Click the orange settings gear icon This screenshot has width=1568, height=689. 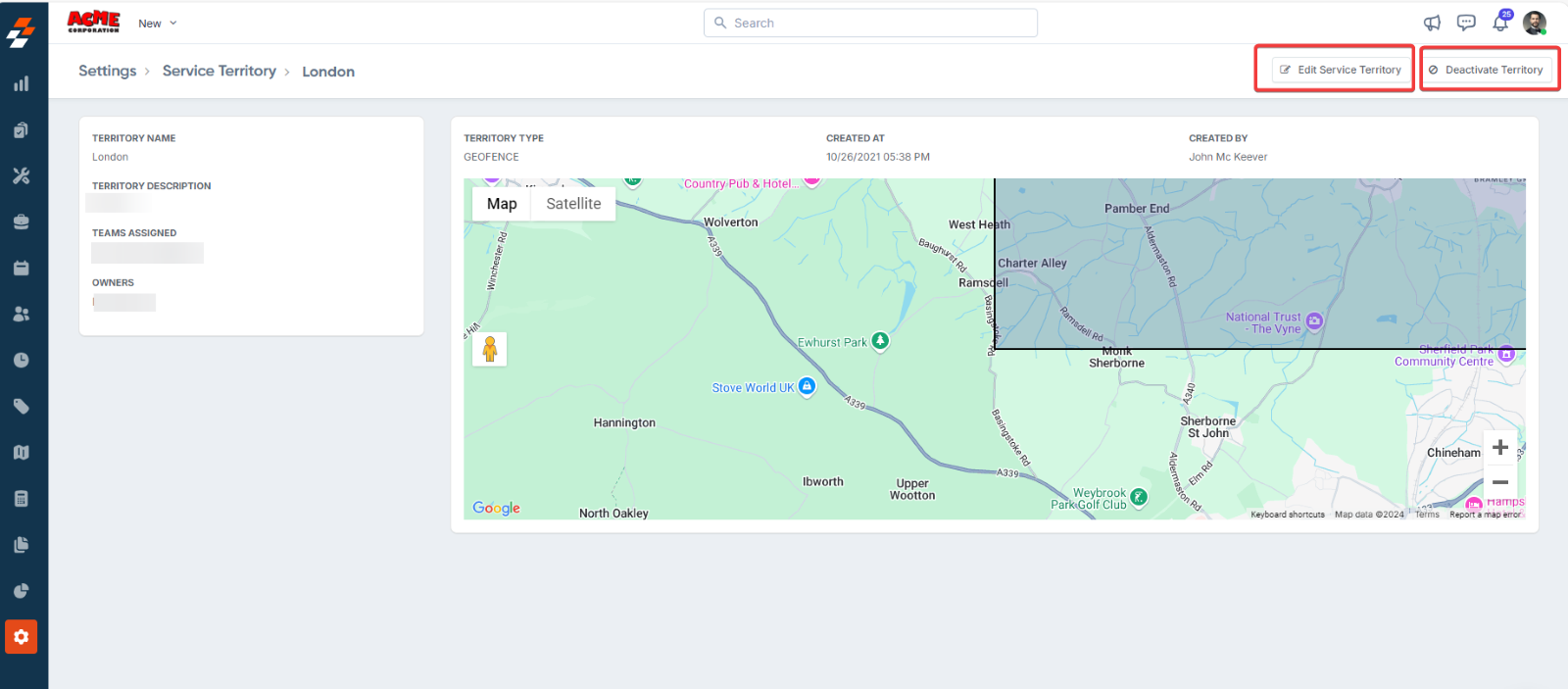pyautogui.click(x=21, y=637)
